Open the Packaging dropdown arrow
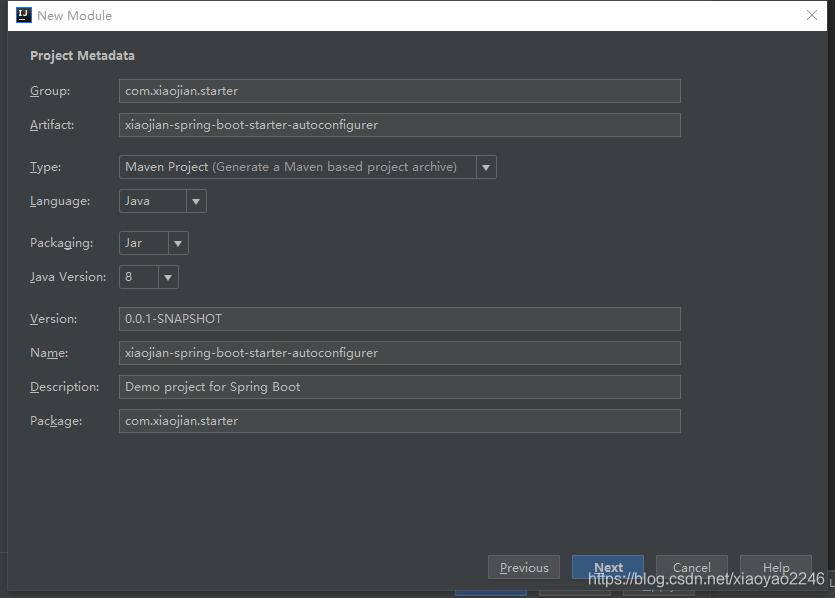 point(178,243)
